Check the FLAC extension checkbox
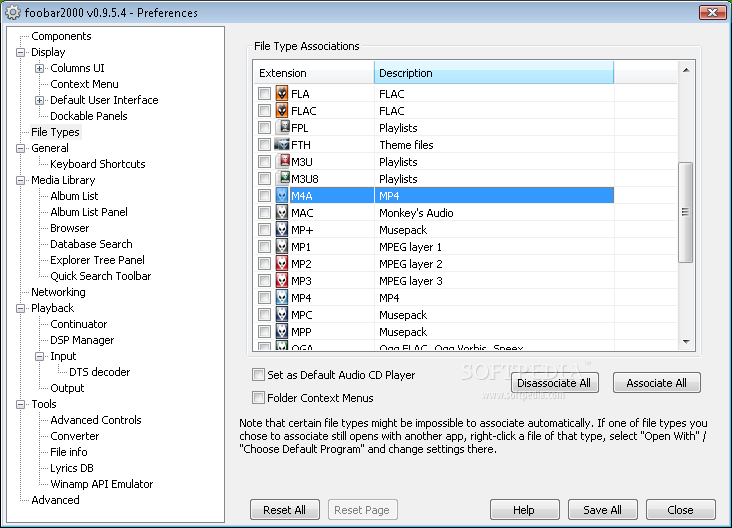The height and width of the screenshot is (528, 732). pyautogui.click(x=264, y=111)
